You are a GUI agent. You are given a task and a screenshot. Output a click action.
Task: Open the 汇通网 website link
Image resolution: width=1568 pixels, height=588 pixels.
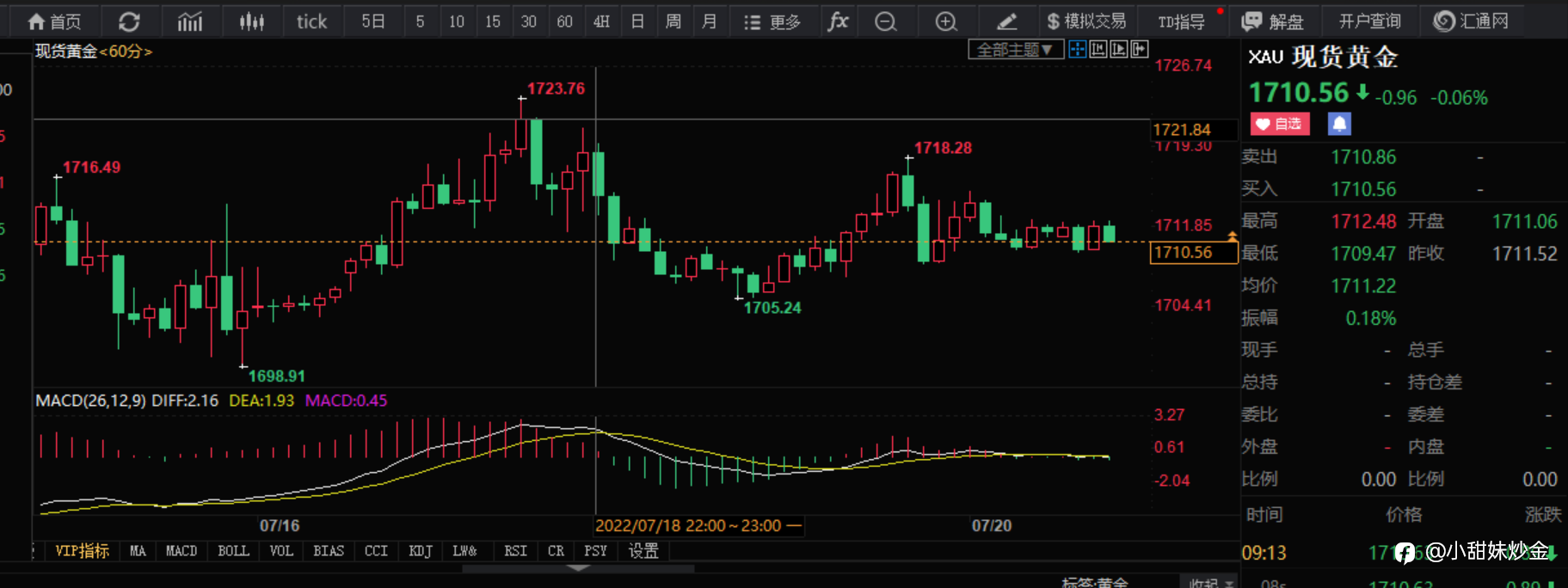1471,21
